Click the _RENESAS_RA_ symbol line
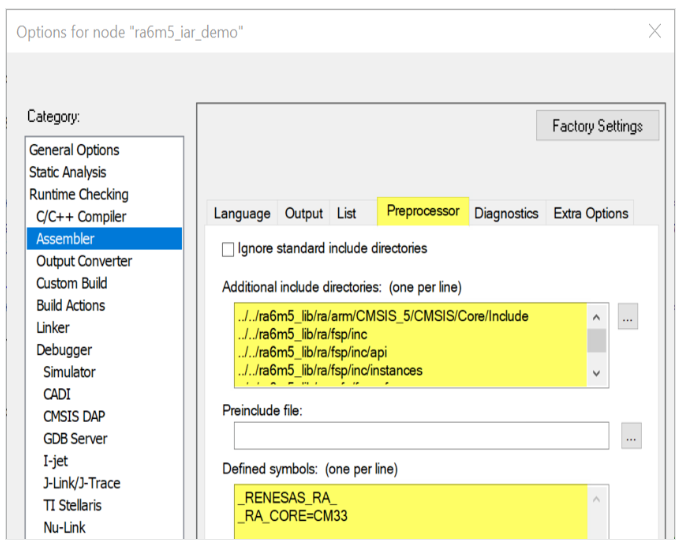 [x=287, y=498]
